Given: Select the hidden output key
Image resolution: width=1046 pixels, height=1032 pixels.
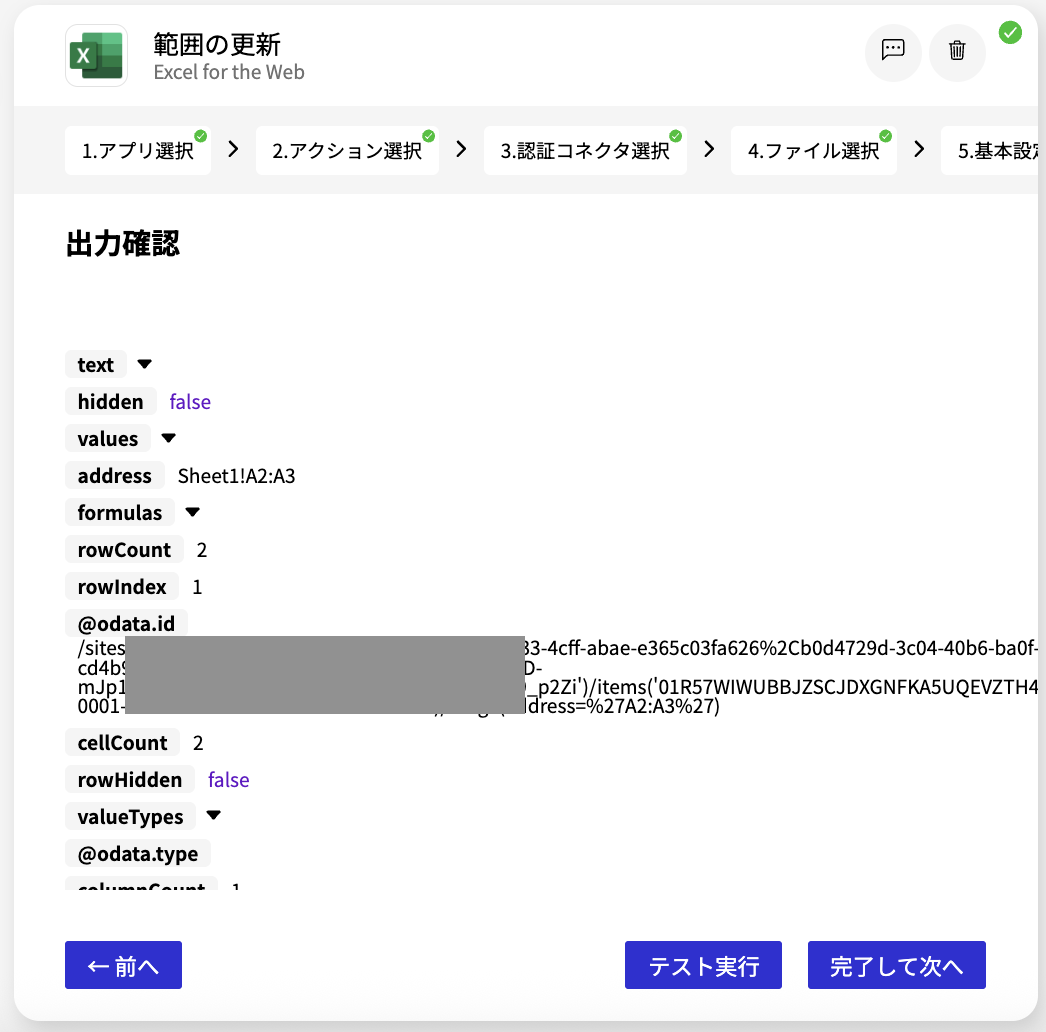Looking at the screenshot, I should [111, 402].
